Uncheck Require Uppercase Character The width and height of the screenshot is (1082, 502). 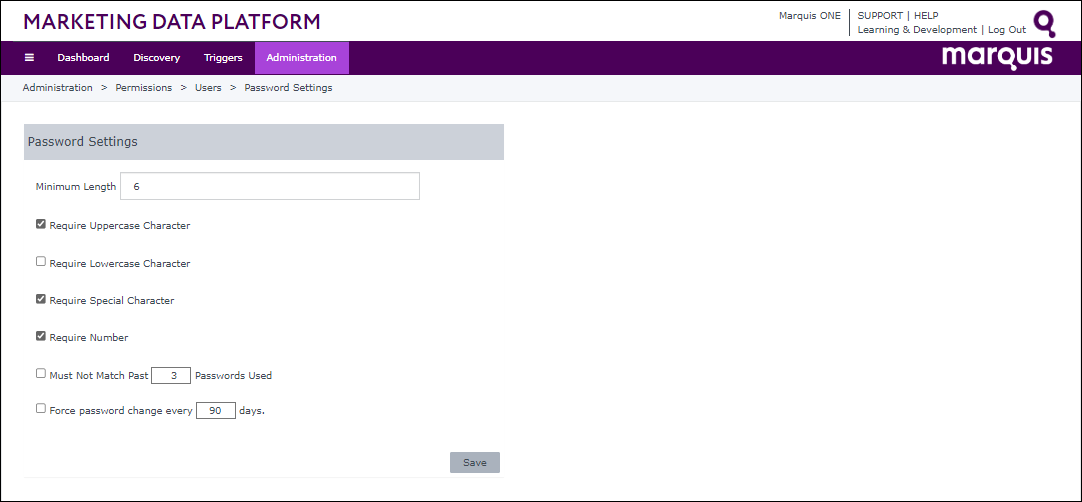click(x=41, y=224)
